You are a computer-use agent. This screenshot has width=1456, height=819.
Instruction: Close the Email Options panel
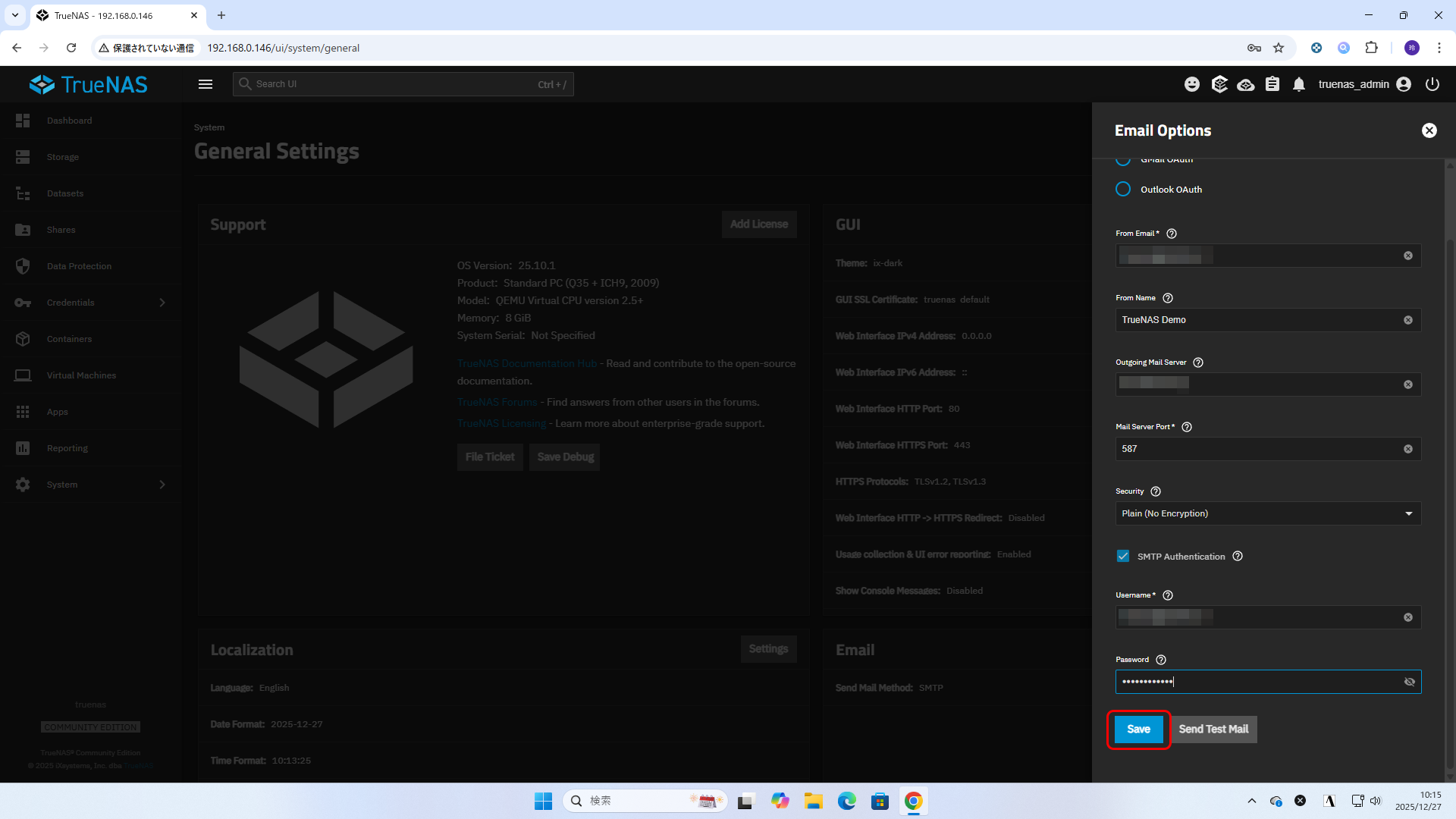click(x=1429, y=130)
